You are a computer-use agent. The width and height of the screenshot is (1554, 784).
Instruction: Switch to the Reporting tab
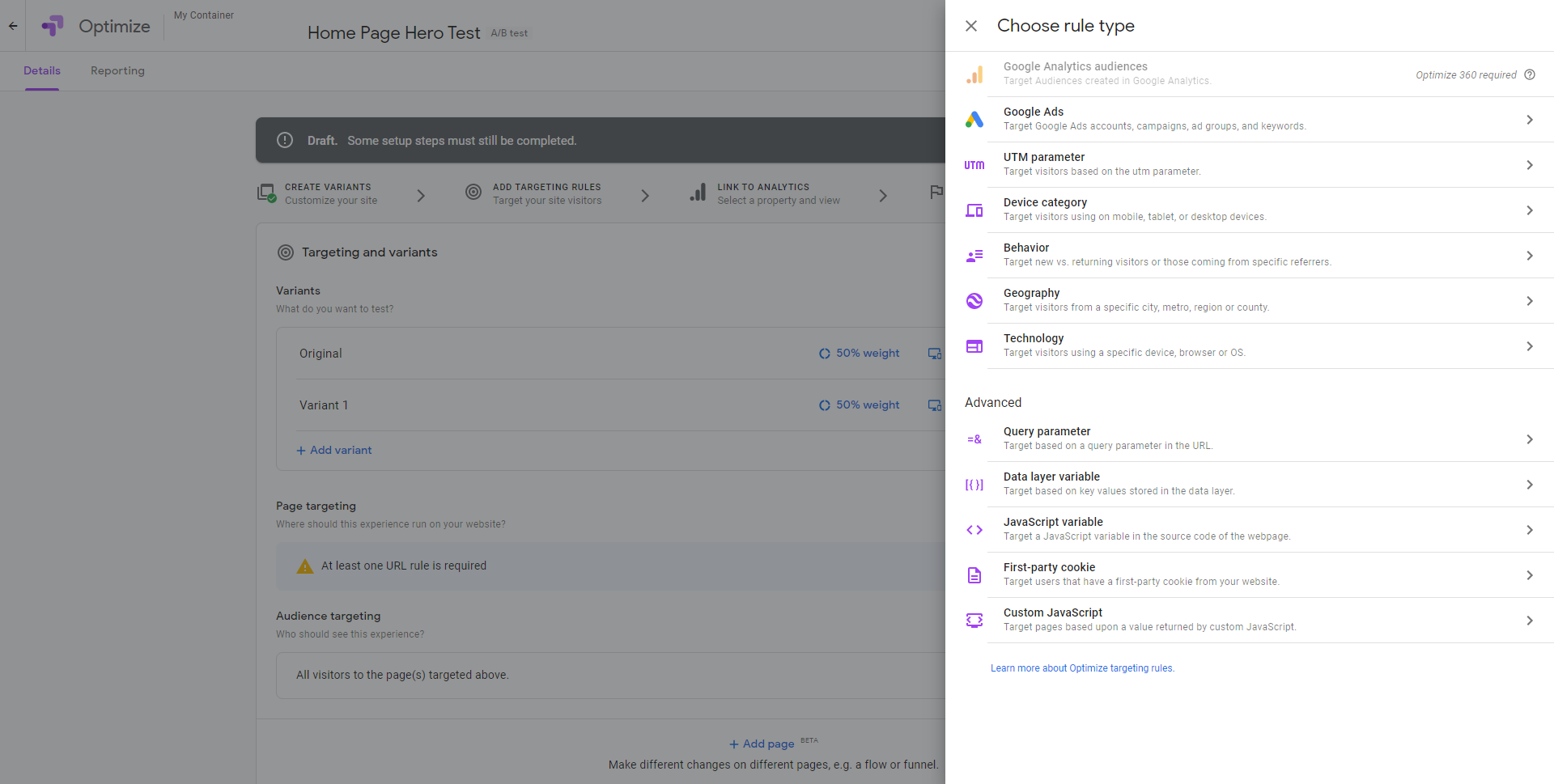coord(117,70)
